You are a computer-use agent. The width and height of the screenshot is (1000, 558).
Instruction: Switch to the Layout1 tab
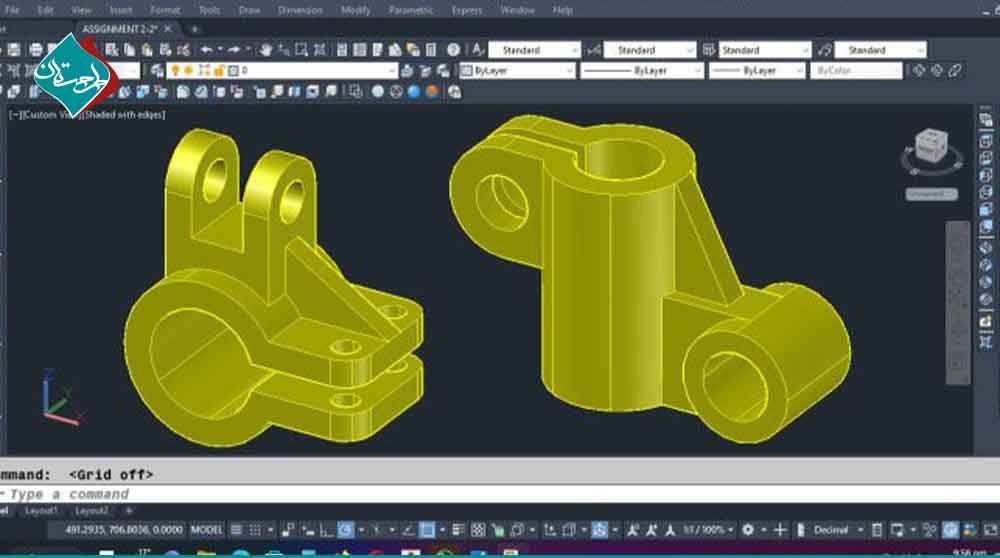41,511
